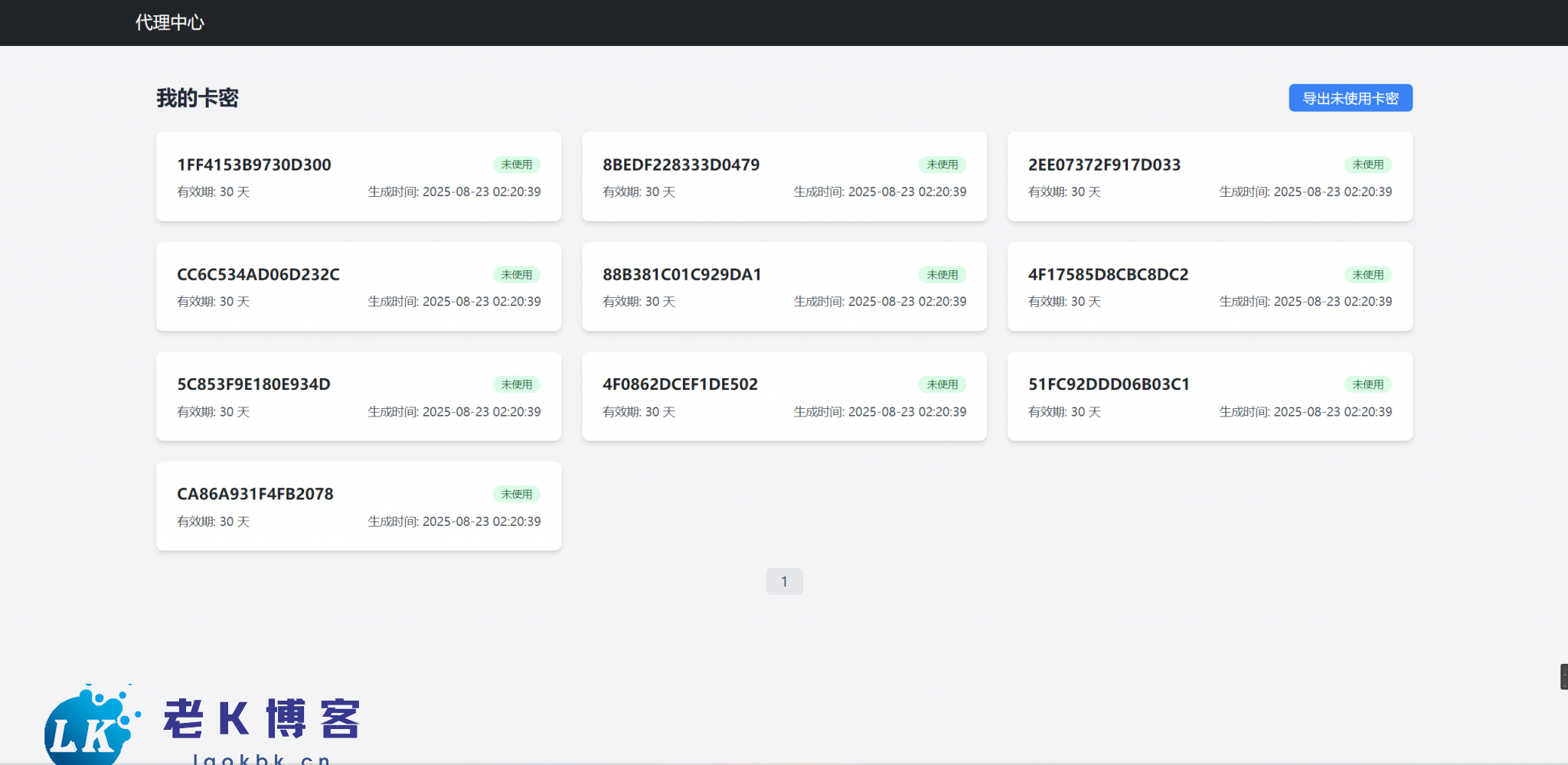Viewport: 1568px width, 765px height.
Task: Click the 导出未使用卡密 export button
Action: [1350, 98]
